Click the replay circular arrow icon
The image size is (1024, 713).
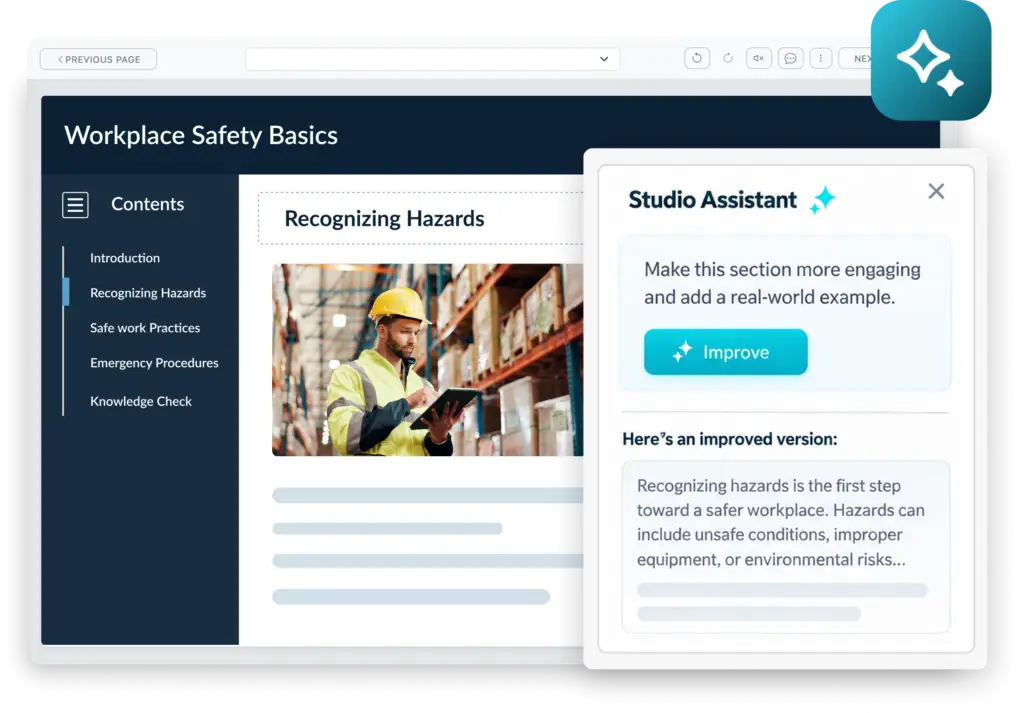697,59
